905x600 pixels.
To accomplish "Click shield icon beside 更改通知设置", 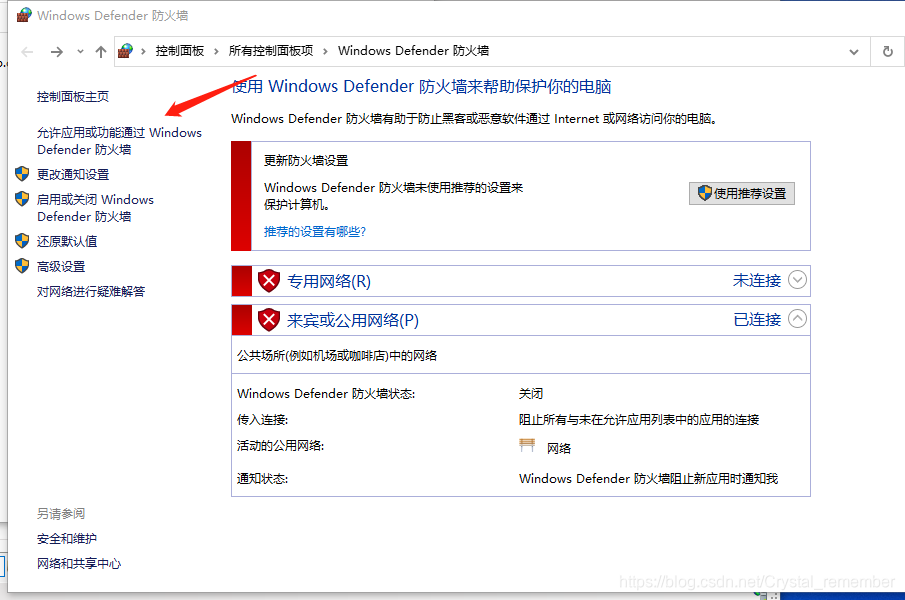I will pyautogui.click(x=22, y=174).
